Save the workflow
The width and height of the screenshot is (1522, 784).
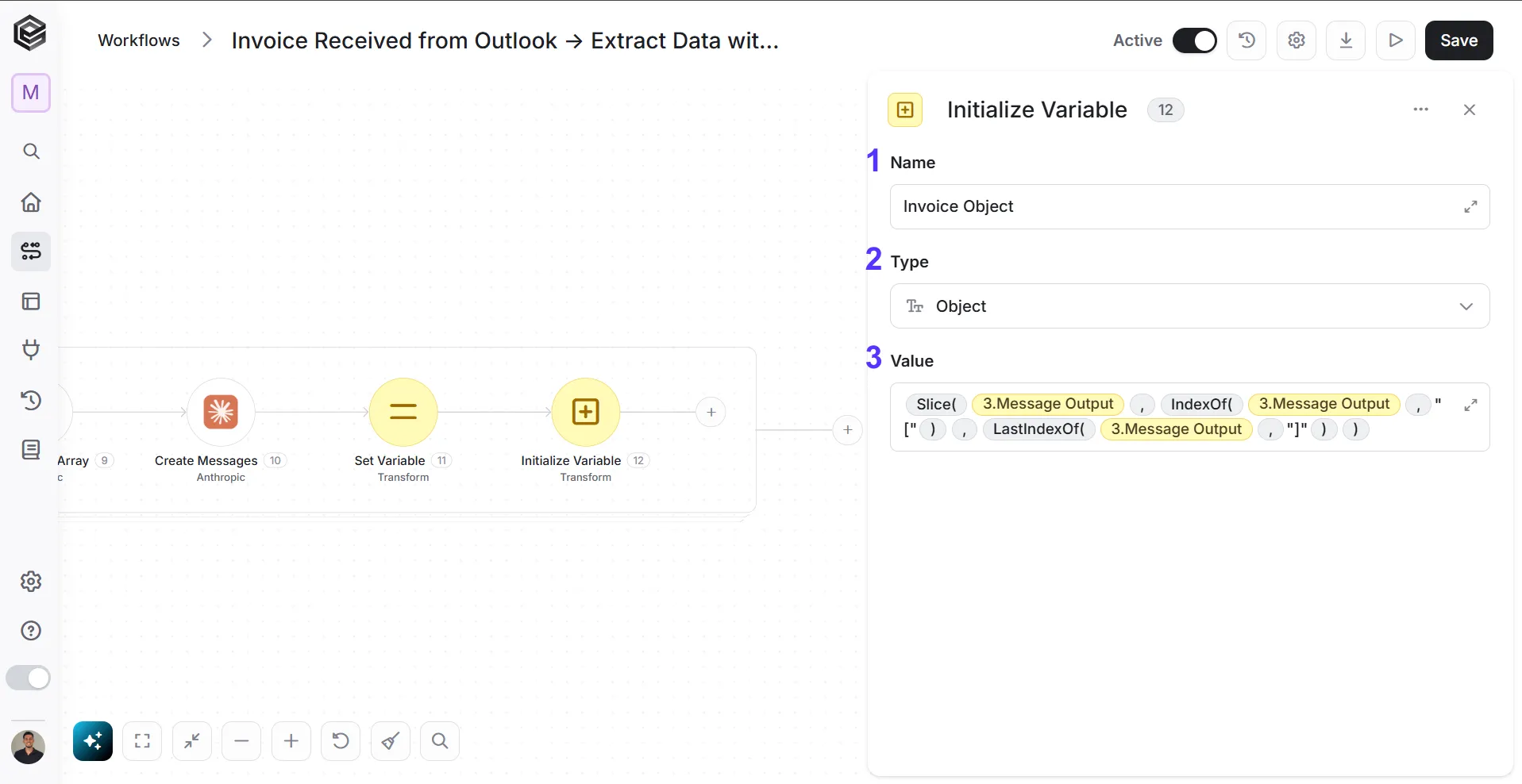tap(1459, 40)
